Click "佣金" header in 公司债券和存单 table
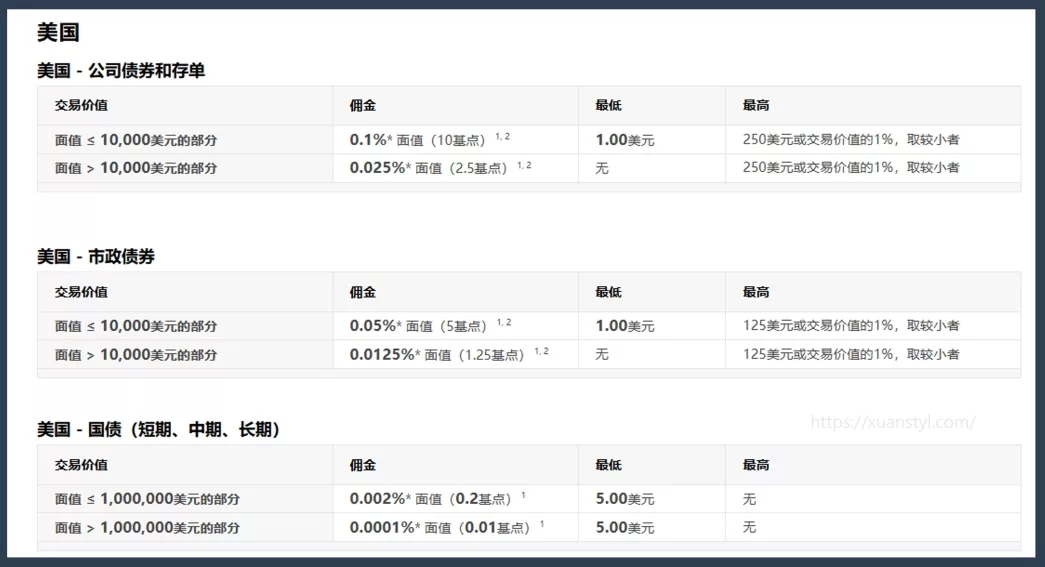Viewport: 1045px width, 567px height. click(x=363, y=105)
